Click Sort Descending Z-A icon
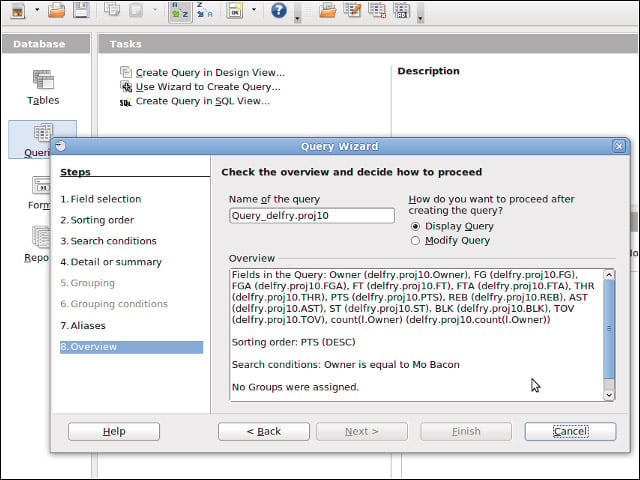 click(204, 10)
